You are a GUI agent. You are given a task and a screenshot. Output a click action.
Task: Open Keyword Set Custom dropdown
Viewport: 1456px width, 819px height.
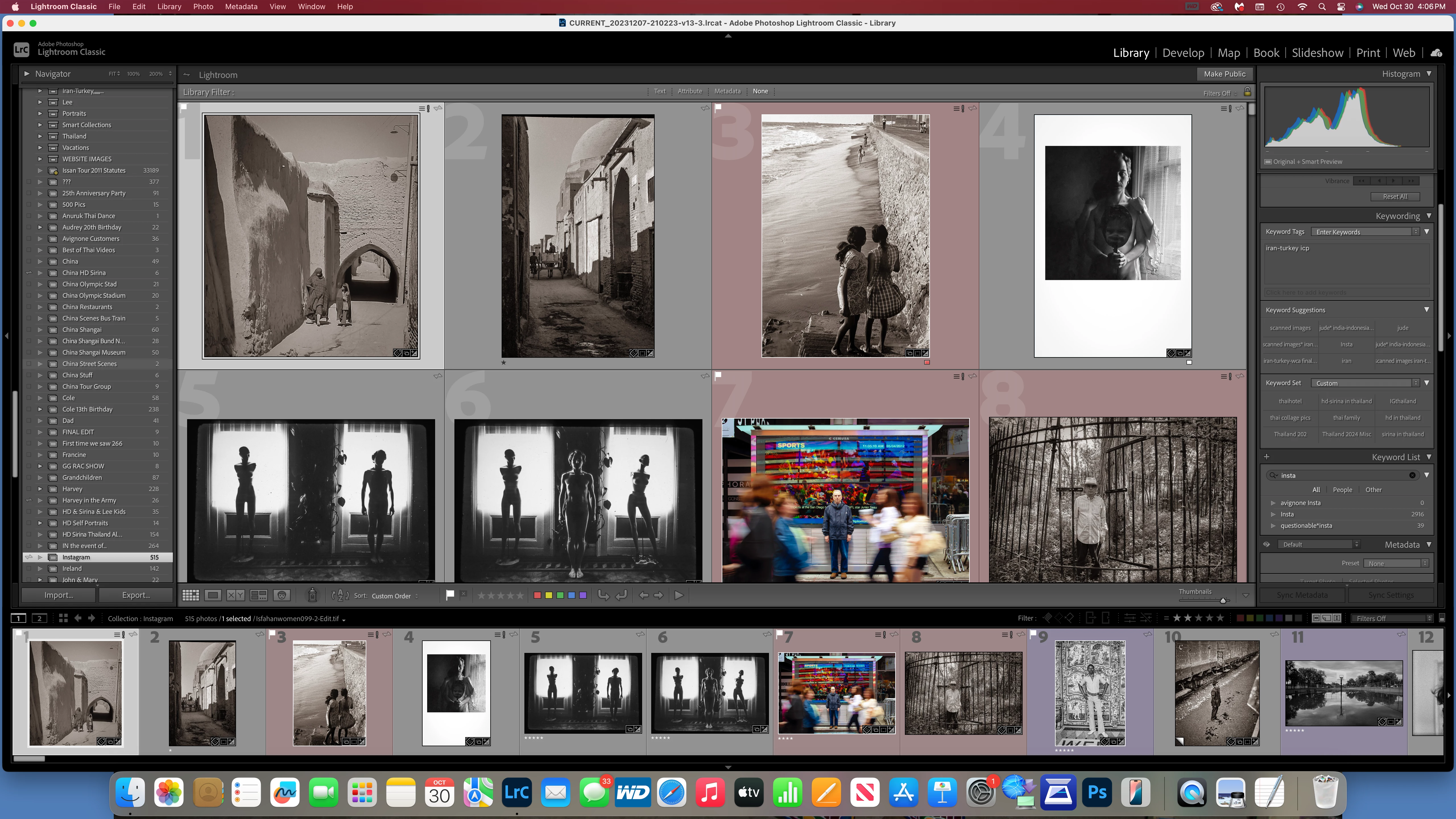pos(1366,383)
